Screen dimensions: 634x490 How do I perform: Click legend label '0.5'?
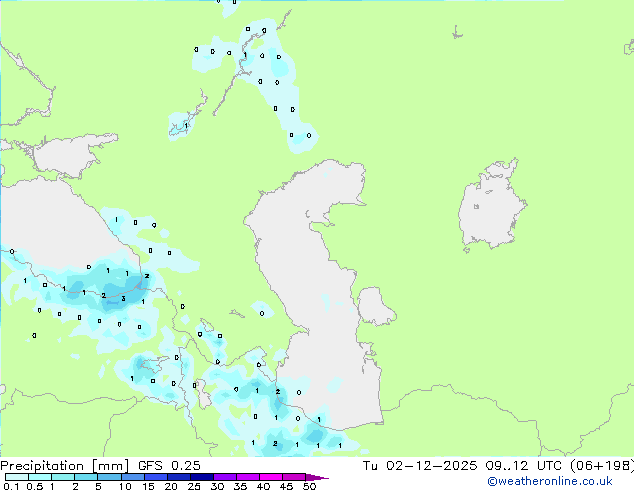(35, 486)
